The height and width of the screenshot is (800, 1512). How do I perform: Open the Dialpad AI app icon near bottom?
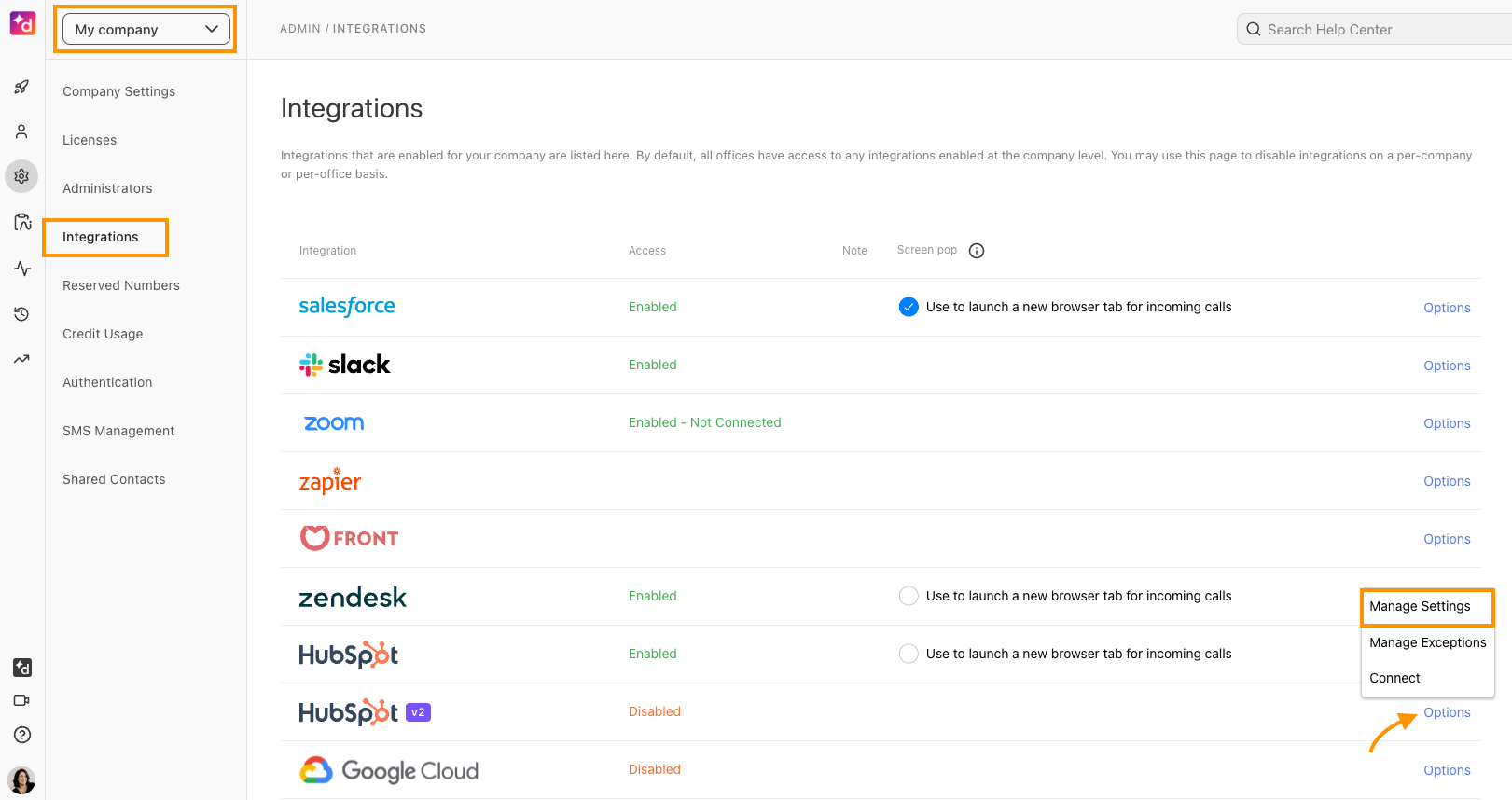(x=22, y=668)
